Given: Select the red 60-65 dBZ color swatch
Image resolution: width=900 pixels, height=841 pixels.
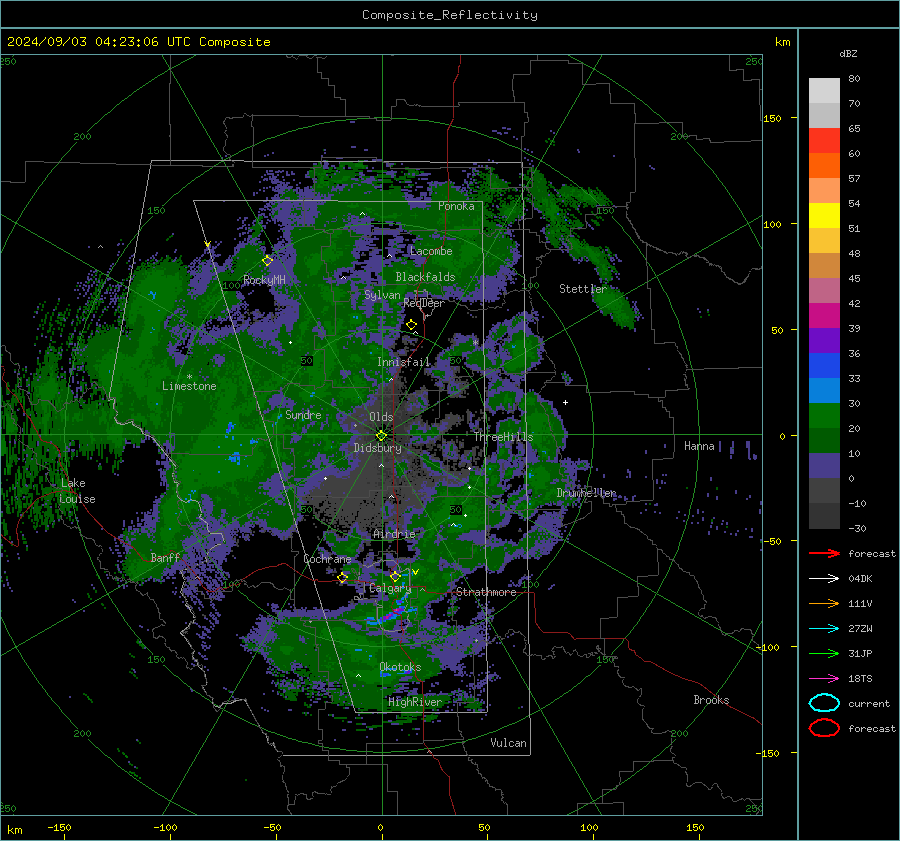Looking at the screenshot, I should pyautogui.click(x=824, y=141).
